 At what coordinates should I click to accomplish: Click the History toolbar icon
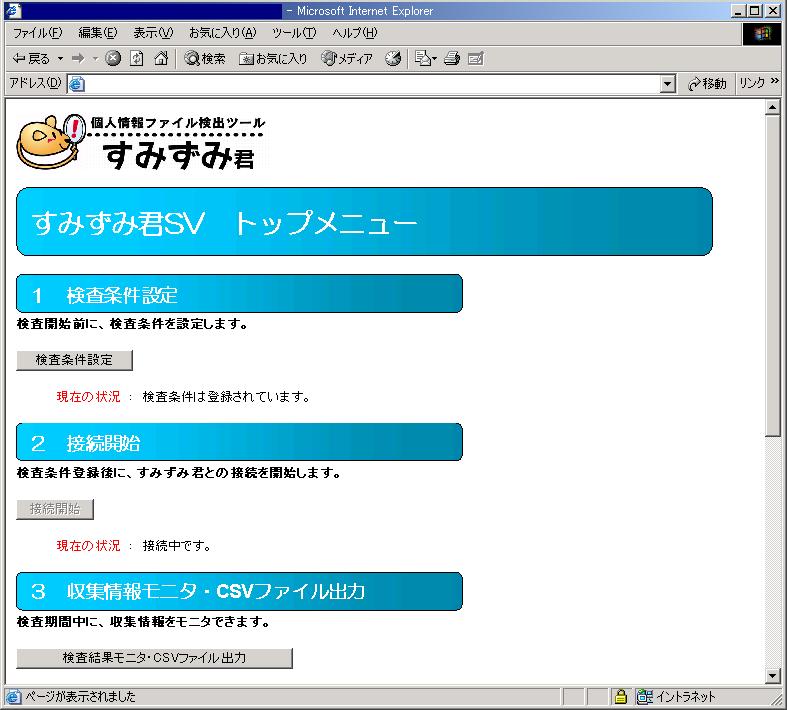pyautogui.click(x=393, y=59)
